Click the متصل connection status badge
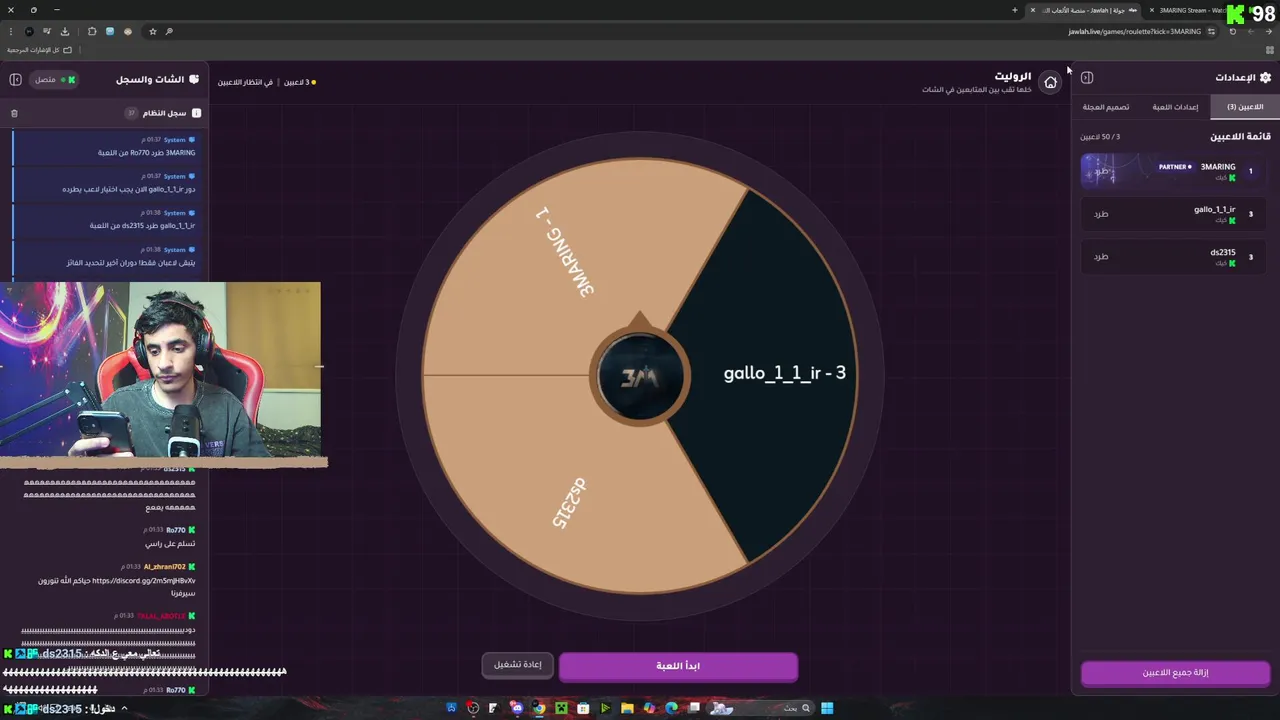Screen dimensions: 1280x720 coord(55,79)
